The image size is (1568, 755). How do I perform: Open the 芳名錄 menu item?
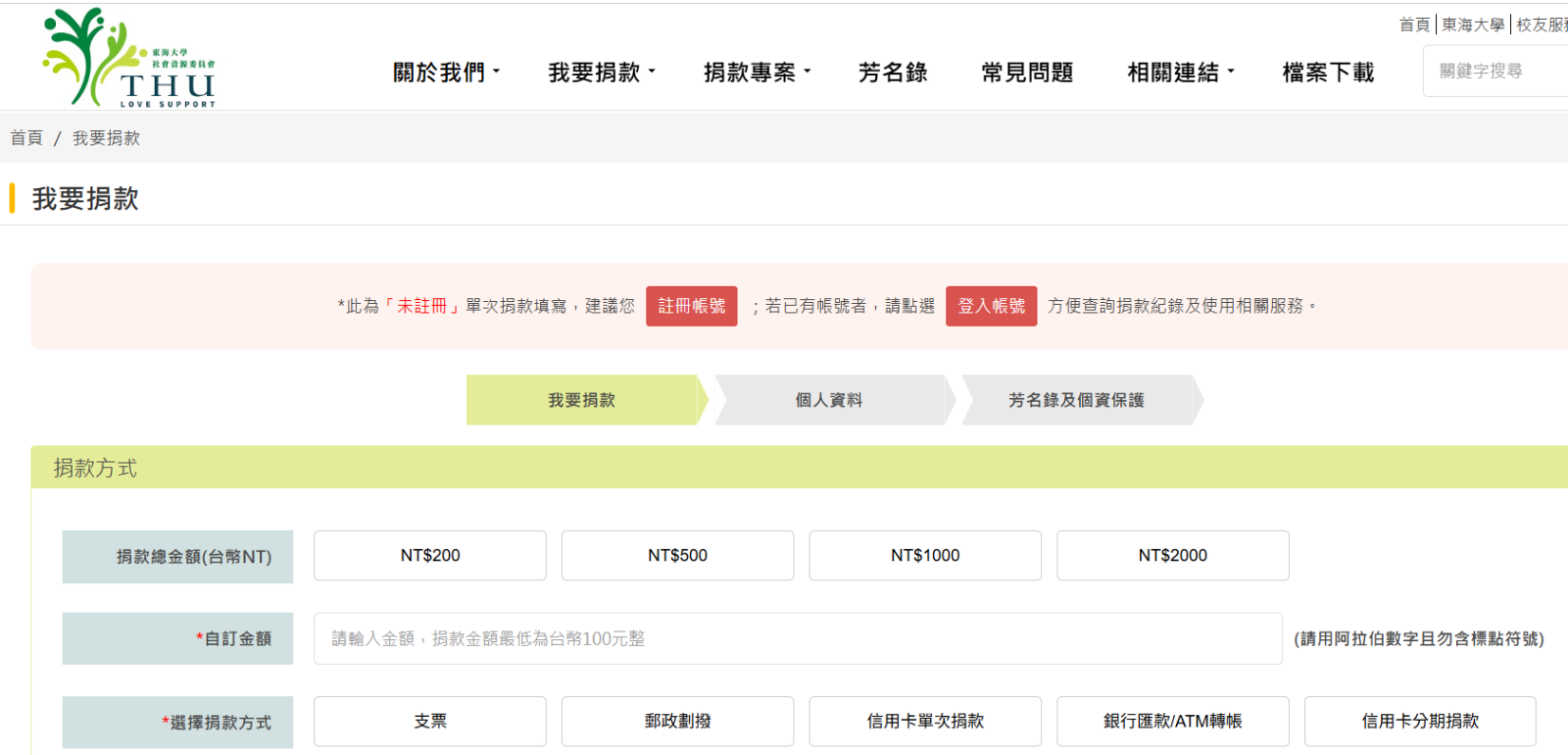click(892, 73)
